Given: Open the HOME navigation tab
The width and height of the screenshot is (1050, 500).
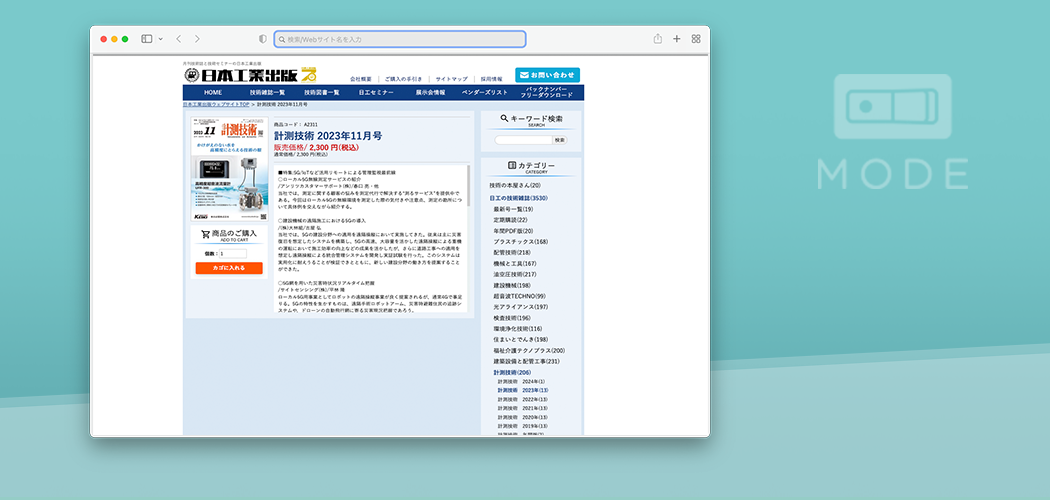Looking at the screenshot, I should (213, 92).
